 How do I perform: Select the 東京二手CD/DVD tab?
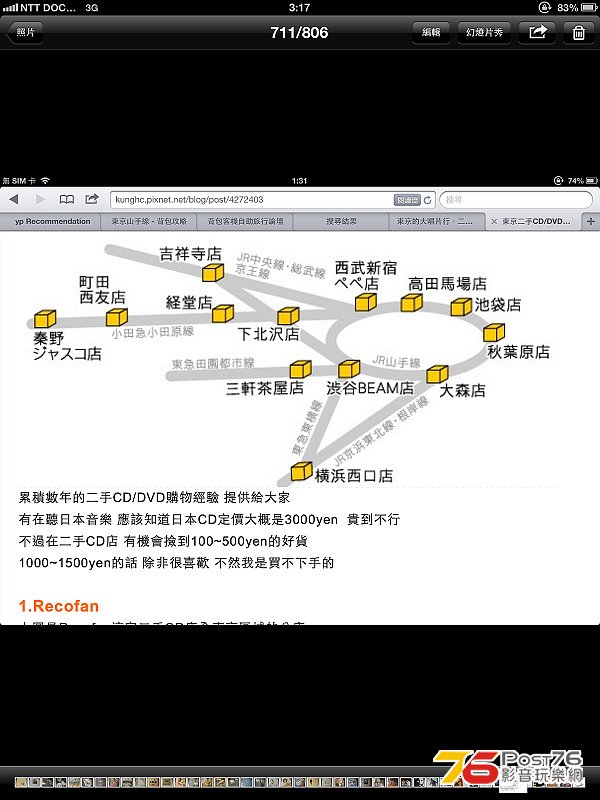coord(536,221)
